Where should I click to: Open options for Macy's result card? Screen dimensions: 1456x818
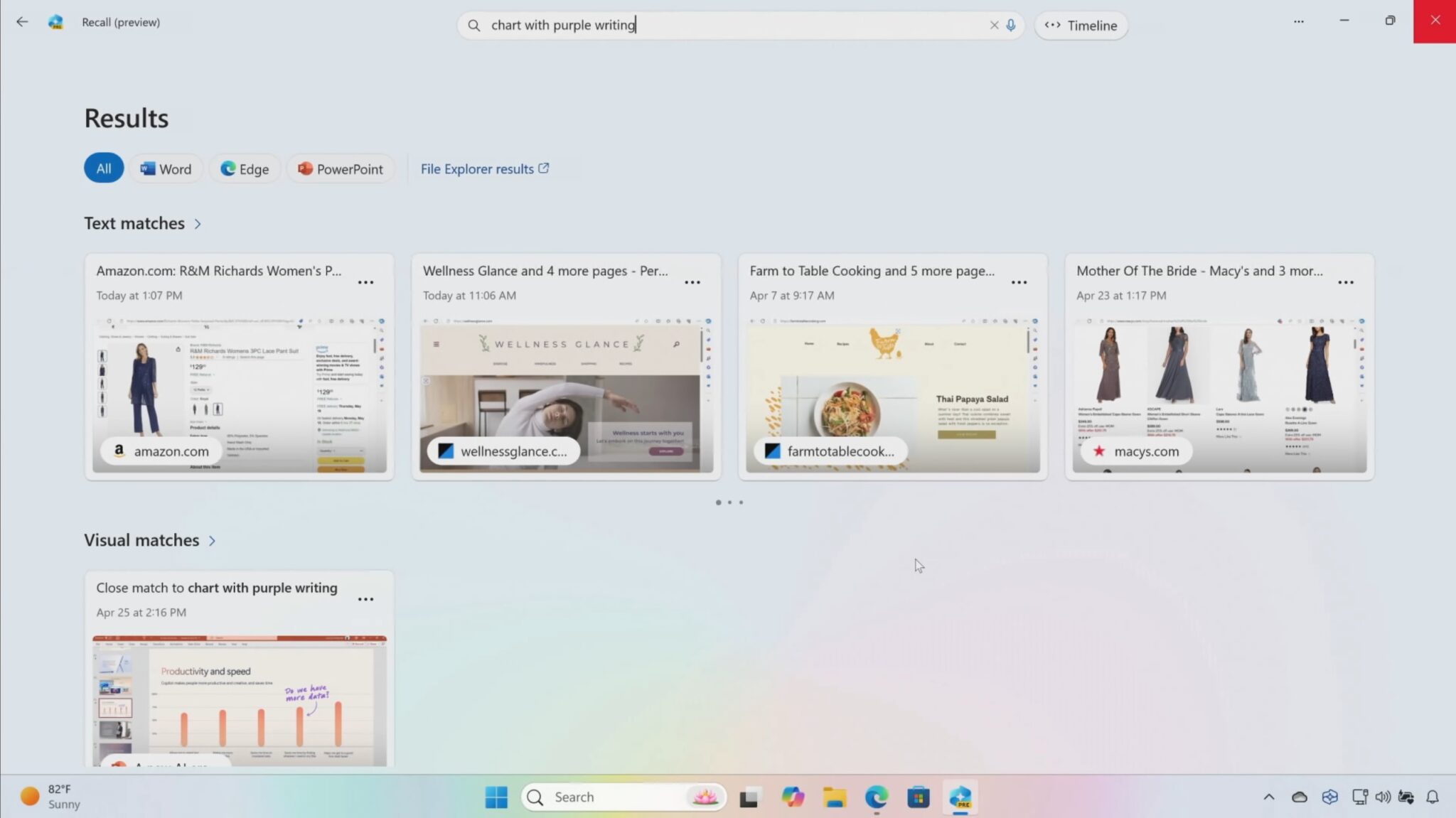pyautogui.click(x=1345, y=283)
